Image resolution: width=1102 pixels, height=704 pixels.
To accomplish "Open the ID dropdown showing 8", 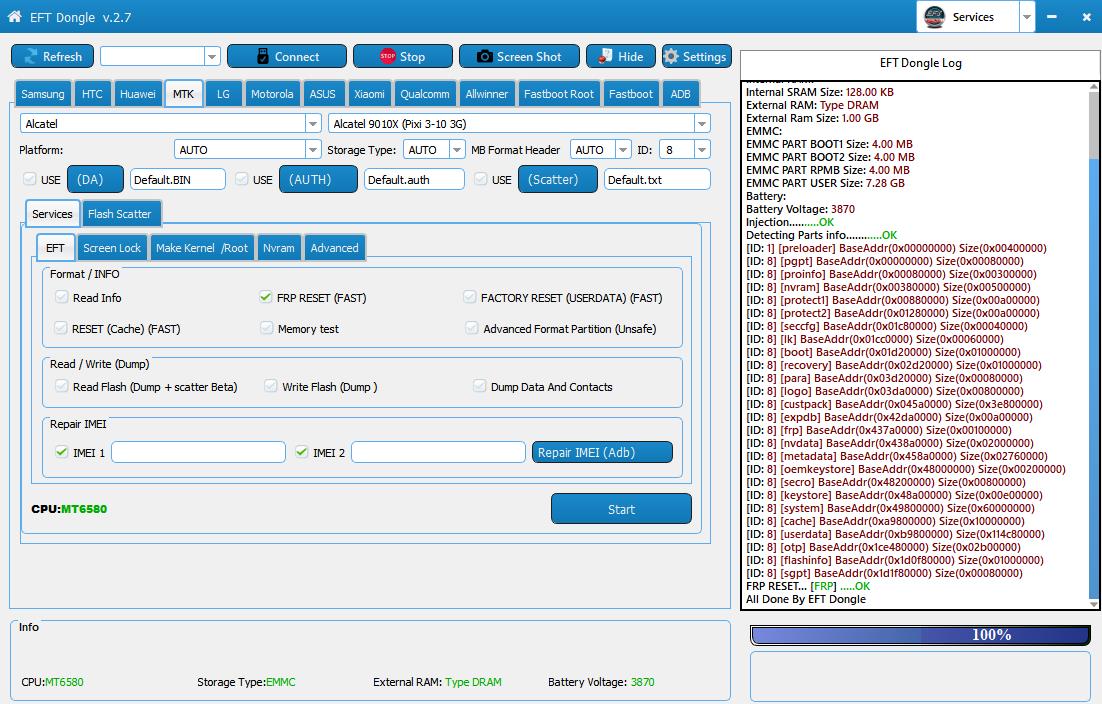I will coord(701,150).
